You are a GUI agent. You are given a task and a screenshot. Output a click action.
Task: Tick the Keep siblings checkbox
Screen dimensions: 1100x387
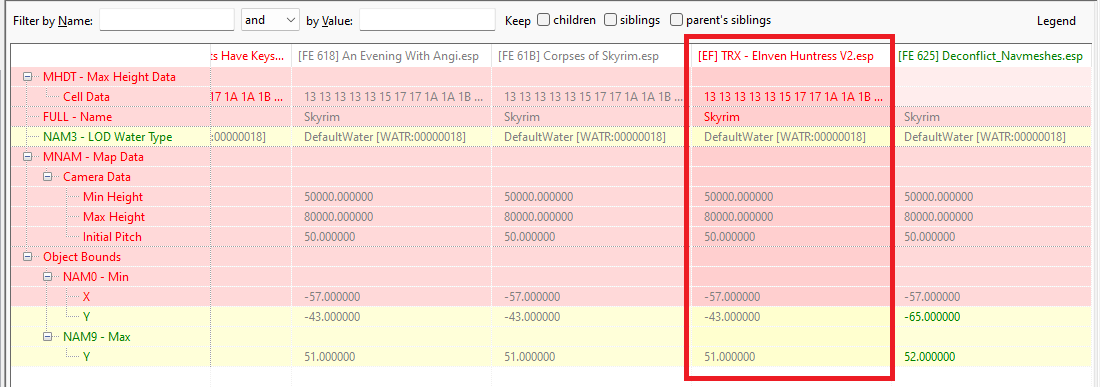pos(610,20)
